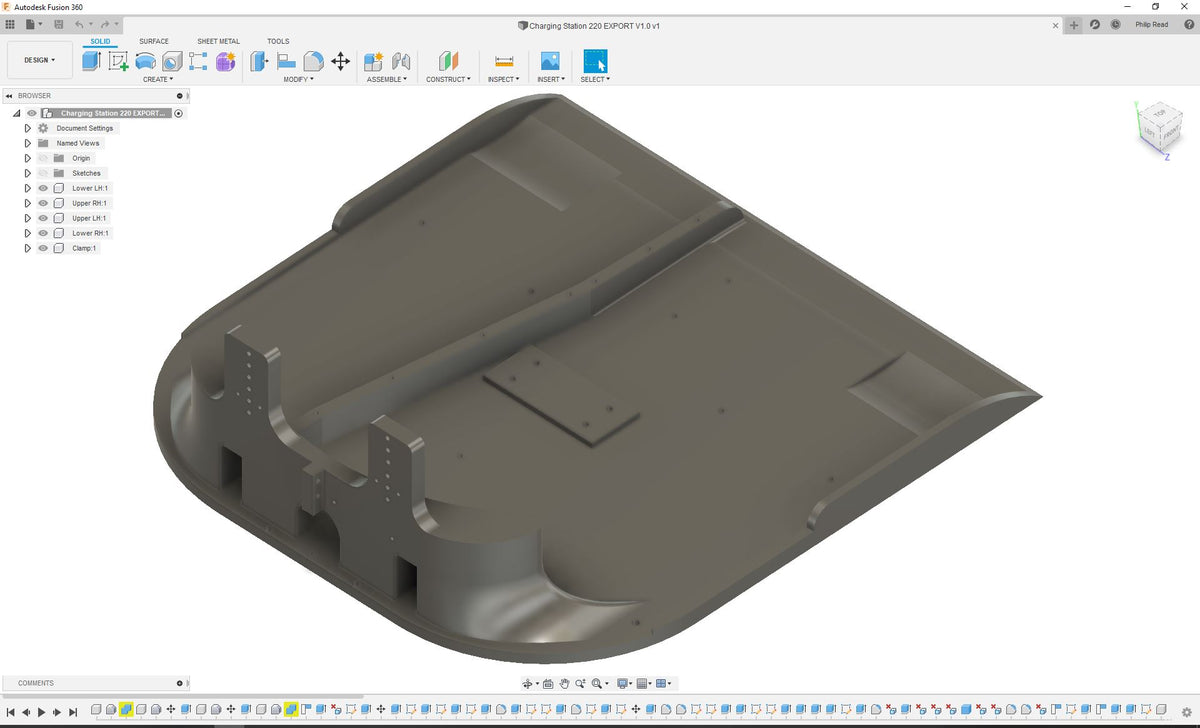Open the SHEET METAL tab
1200x728 pixels.
point(218,41)
